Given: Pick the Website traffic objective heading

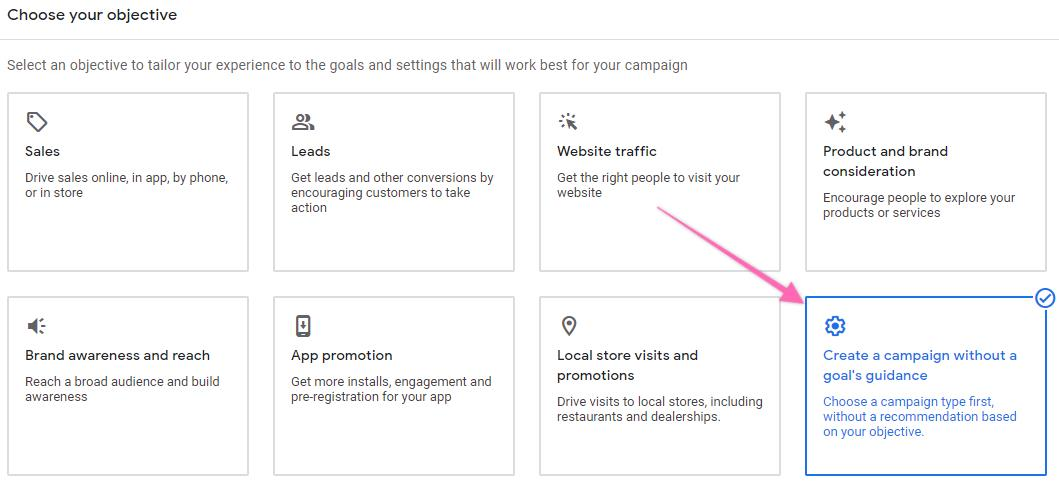Looking at the screenshot, I should [607, 152].
